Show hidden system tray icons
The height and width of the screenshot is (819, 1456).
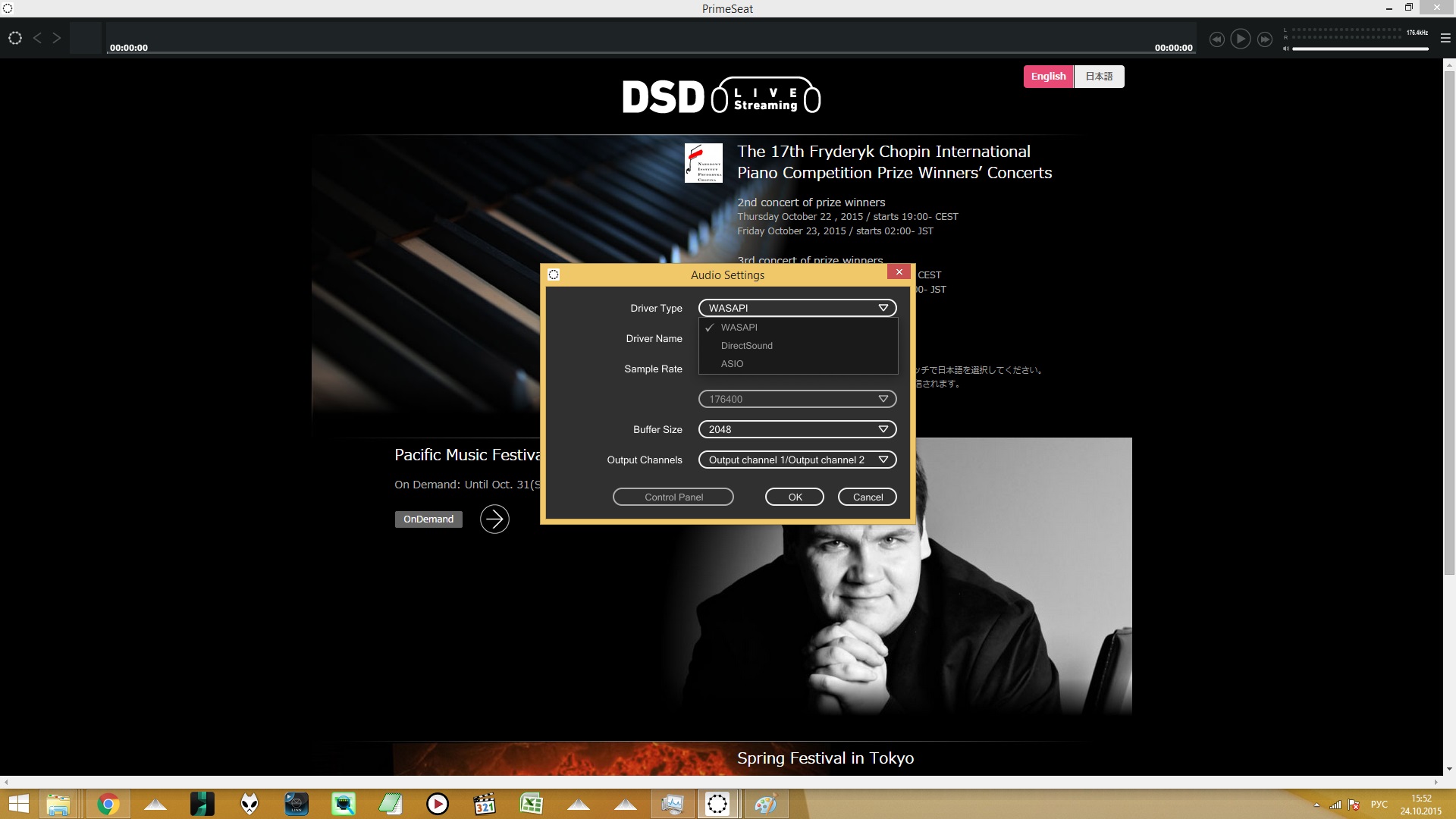[1316, 805]
